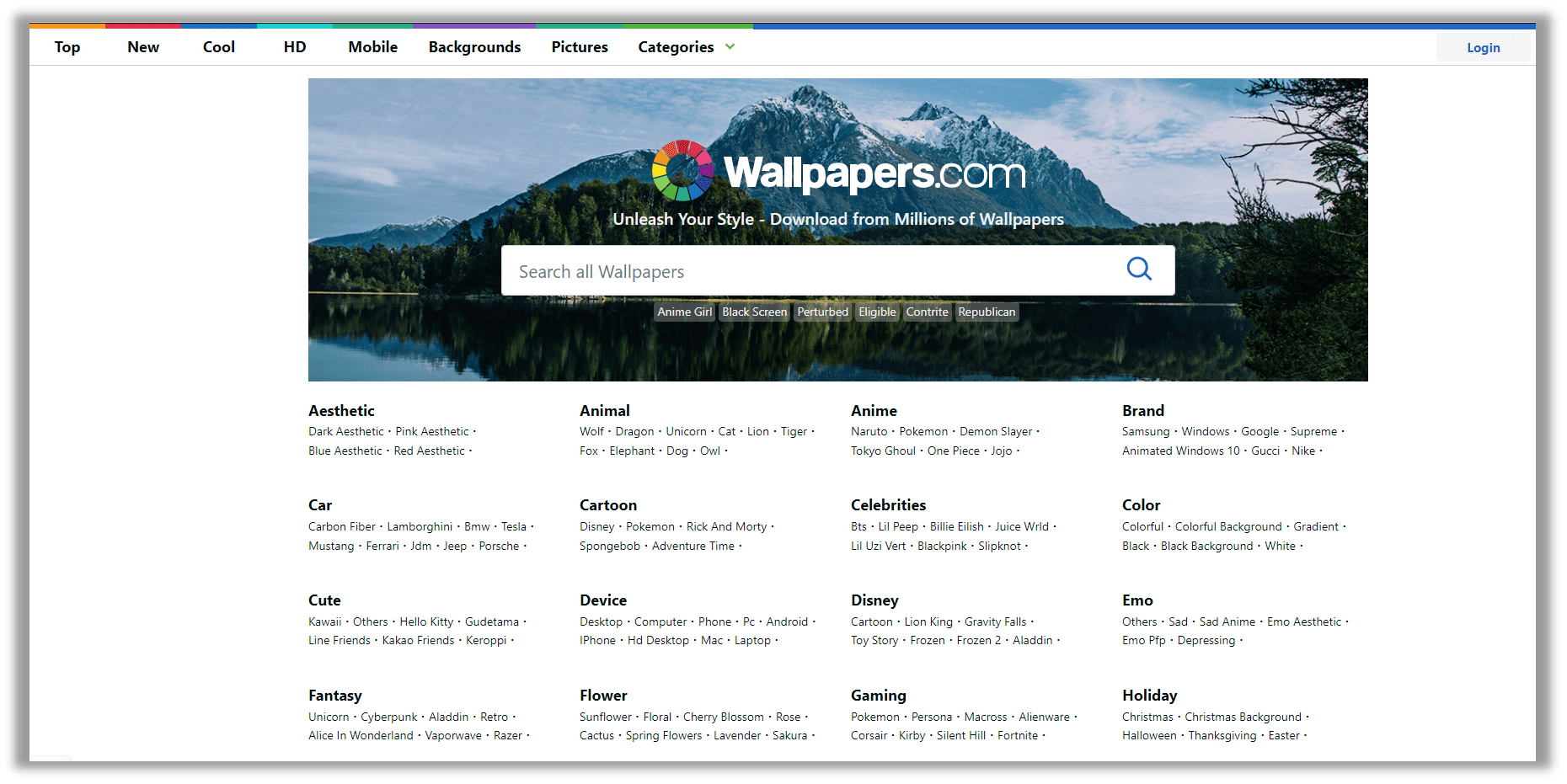Click the Wallpapers.com color wheel logo

tap(682, 171)
